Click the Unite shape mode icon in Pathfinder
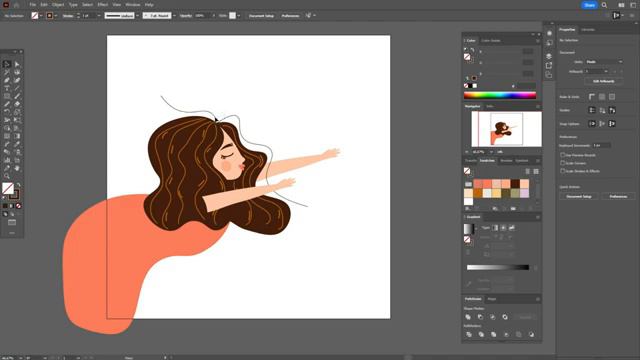The image size is (640, 360). (468, 317)
